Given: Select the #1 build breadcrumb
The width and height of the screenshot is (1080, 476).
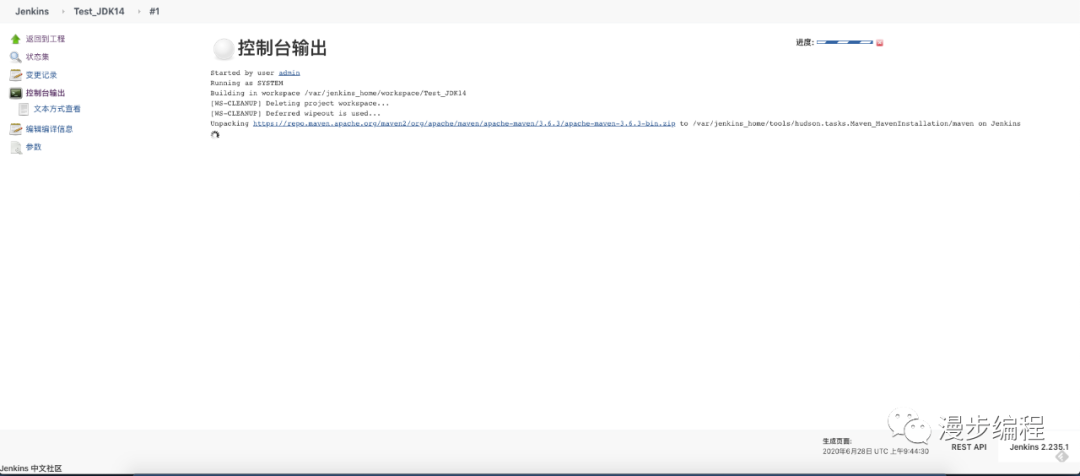Looking at the screenshot, I should 154,12.
